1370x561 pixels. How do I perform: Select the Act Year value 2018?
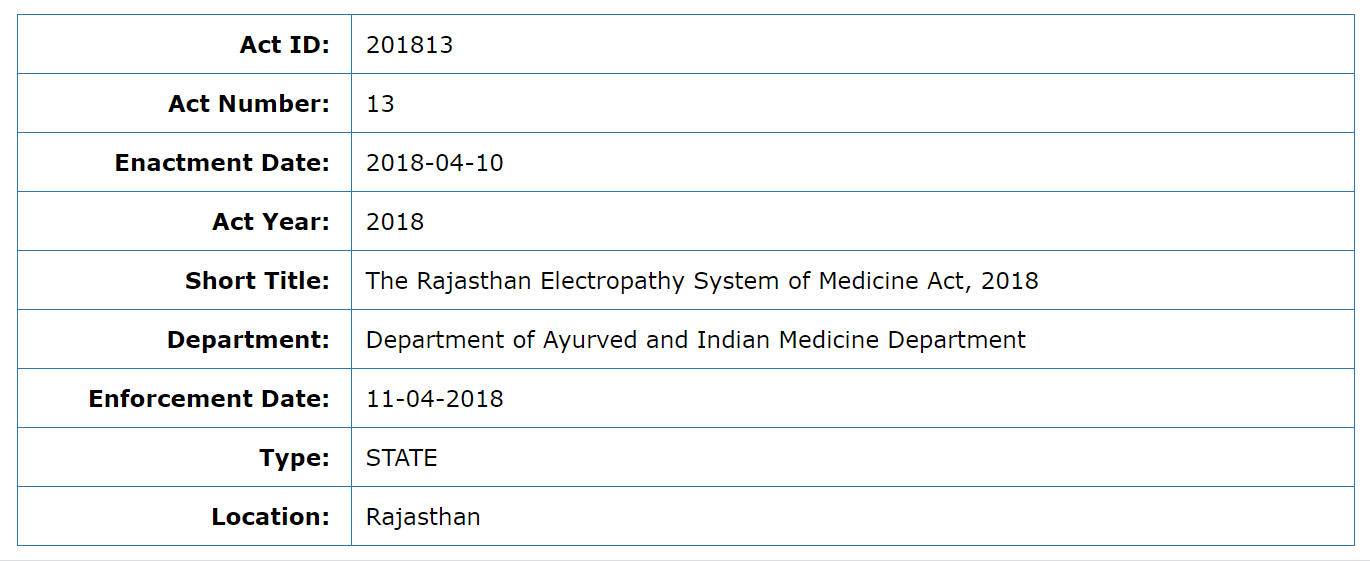[x=395, y=222]
